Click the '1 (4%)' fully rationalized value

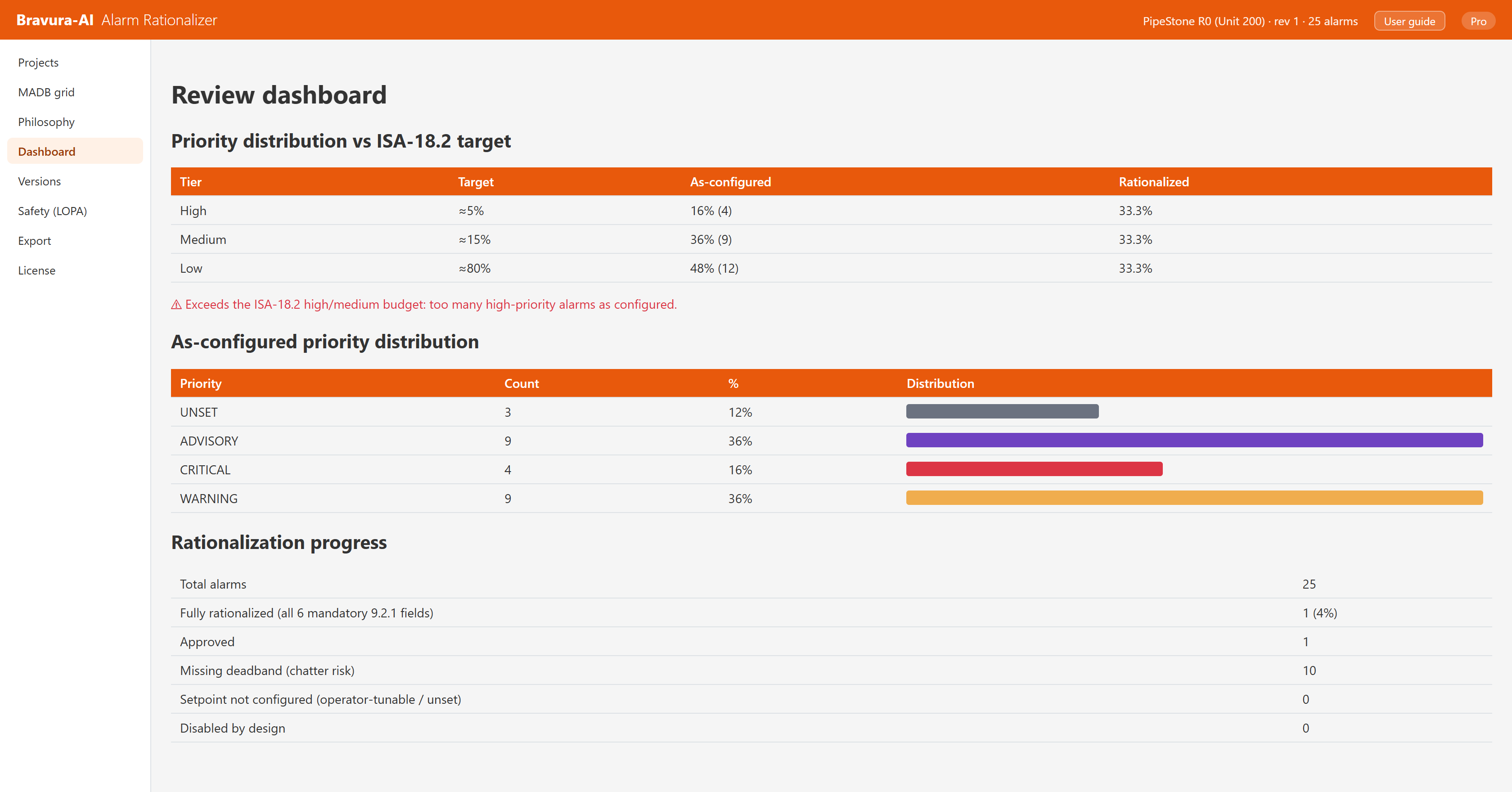coord(1319,613)
